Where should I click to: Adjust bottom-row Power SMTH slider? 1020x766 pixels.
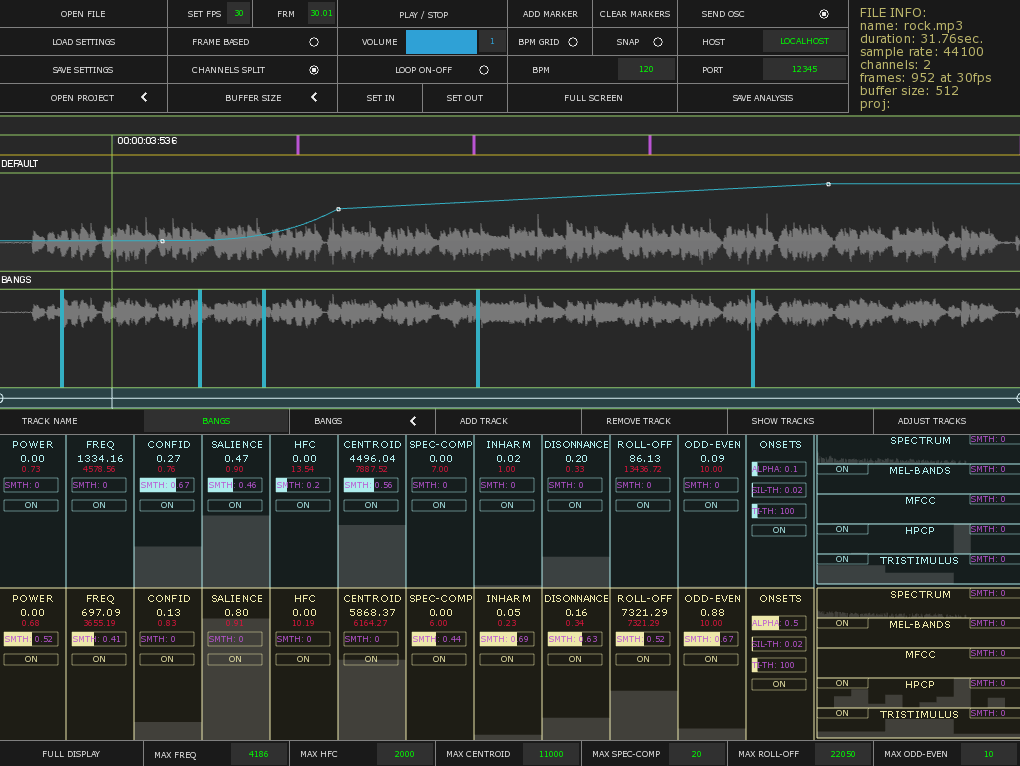(x=31, y=639)
